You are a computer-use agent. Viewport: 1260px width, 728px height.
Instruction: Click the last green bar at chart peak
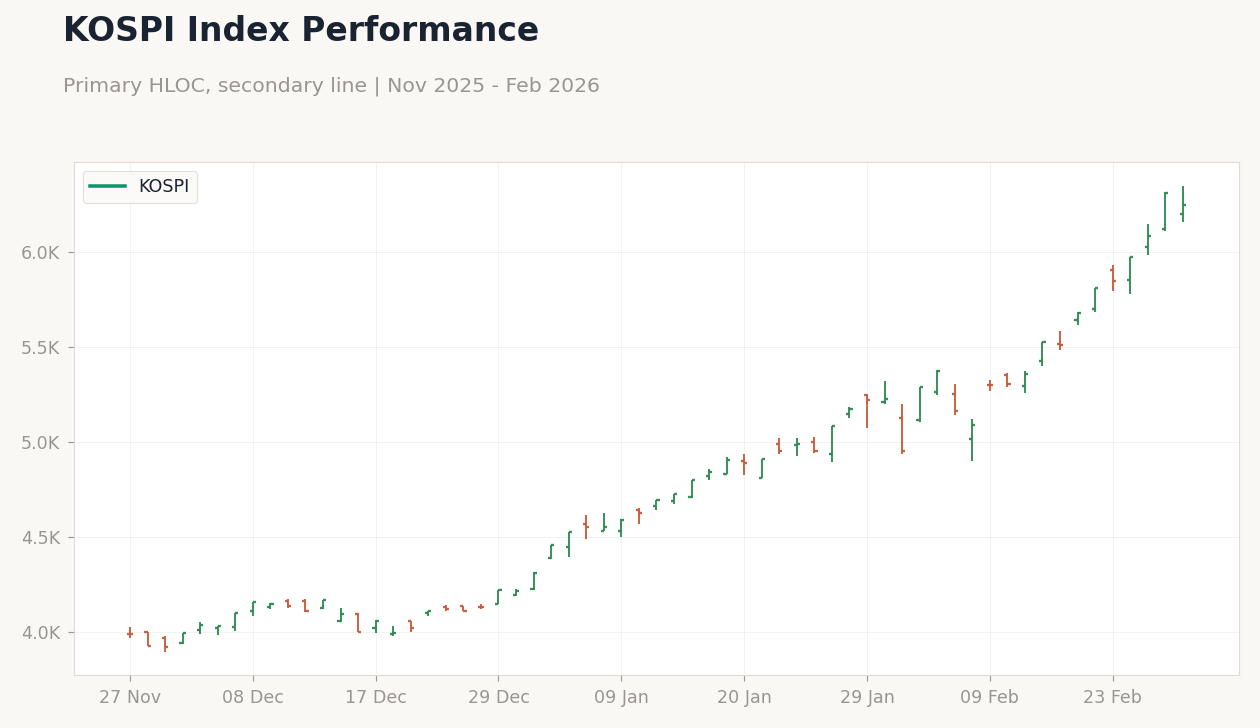1183,204
